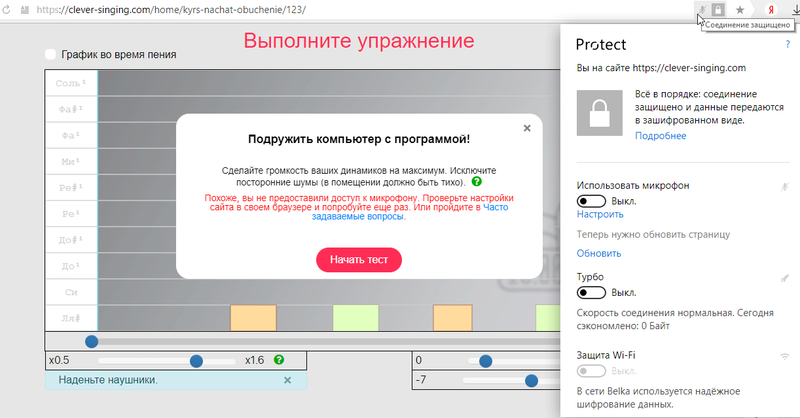Click the blocked microphone icon in address bar

tap(703, 10)
